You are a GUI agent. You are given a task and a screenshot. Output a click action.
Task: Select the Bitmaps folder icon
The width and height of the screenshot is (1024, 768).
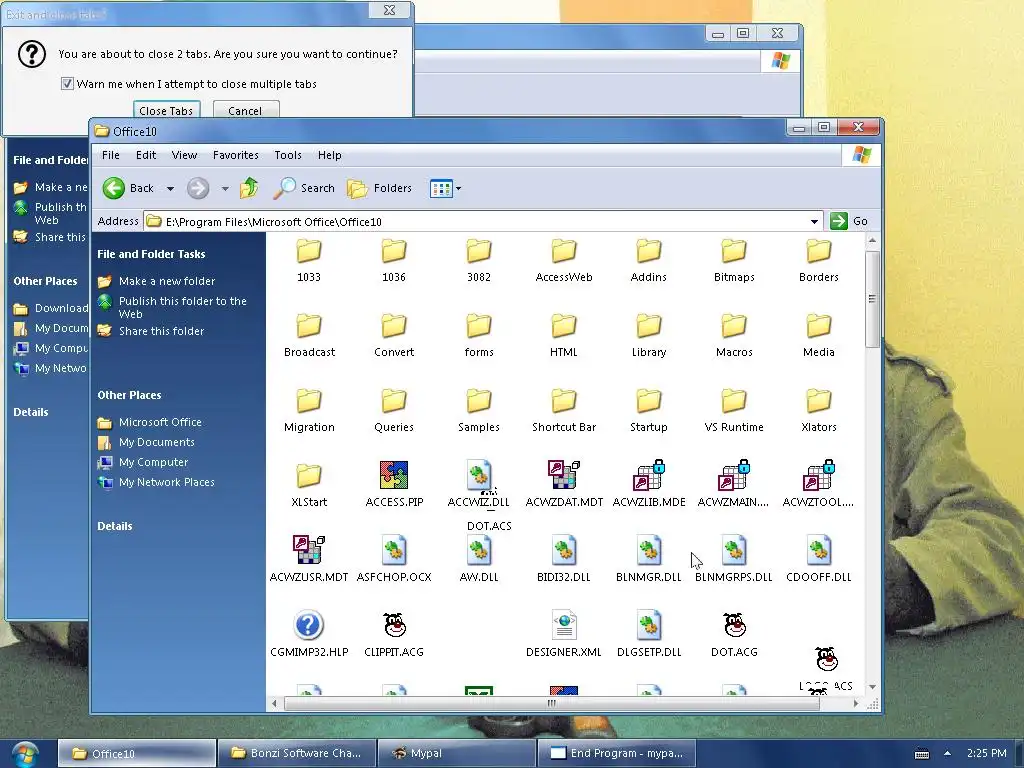tap(734, 251)
